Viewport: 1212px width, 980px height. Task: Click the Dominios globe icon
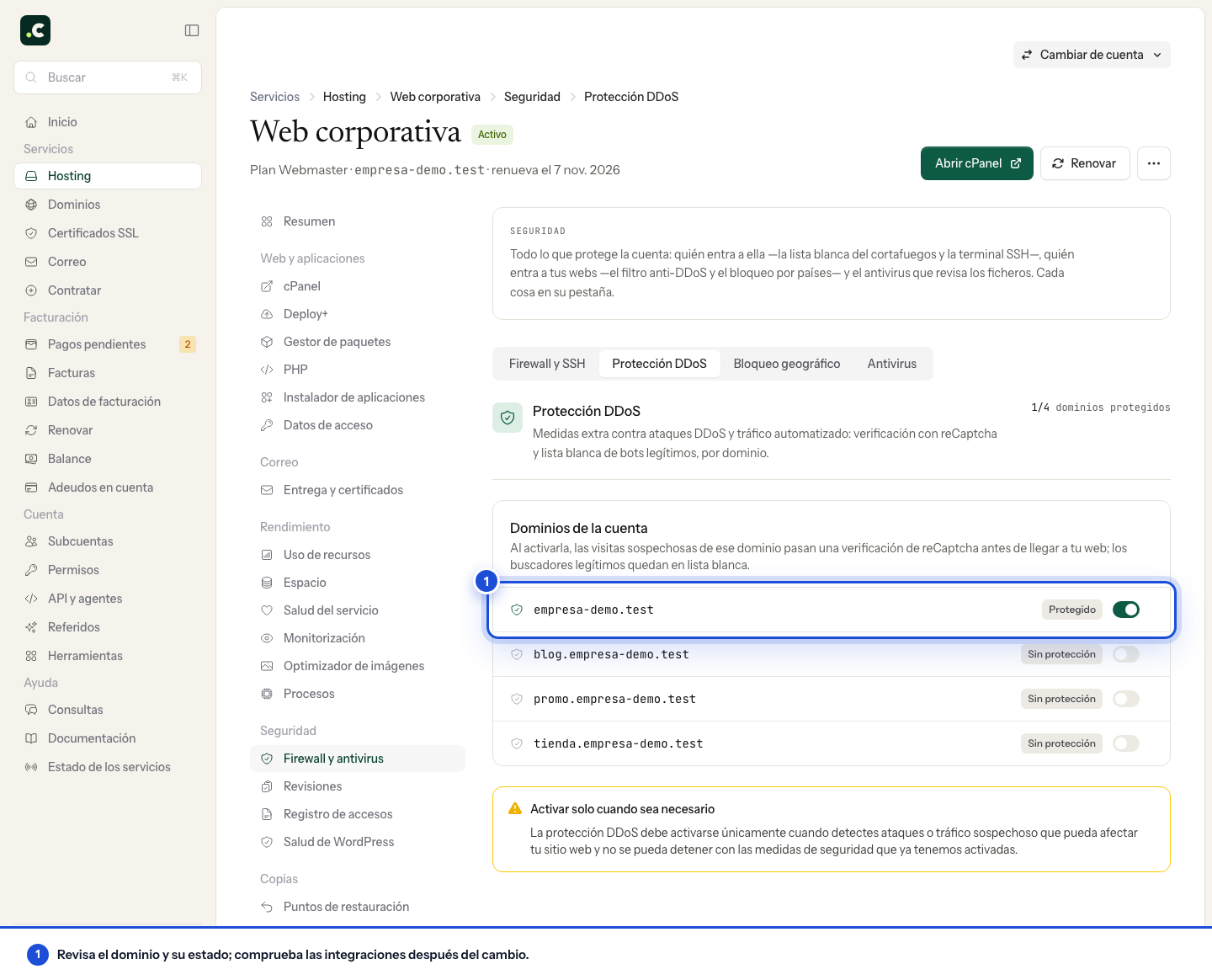pyautogui.click(x=31, y=205)
